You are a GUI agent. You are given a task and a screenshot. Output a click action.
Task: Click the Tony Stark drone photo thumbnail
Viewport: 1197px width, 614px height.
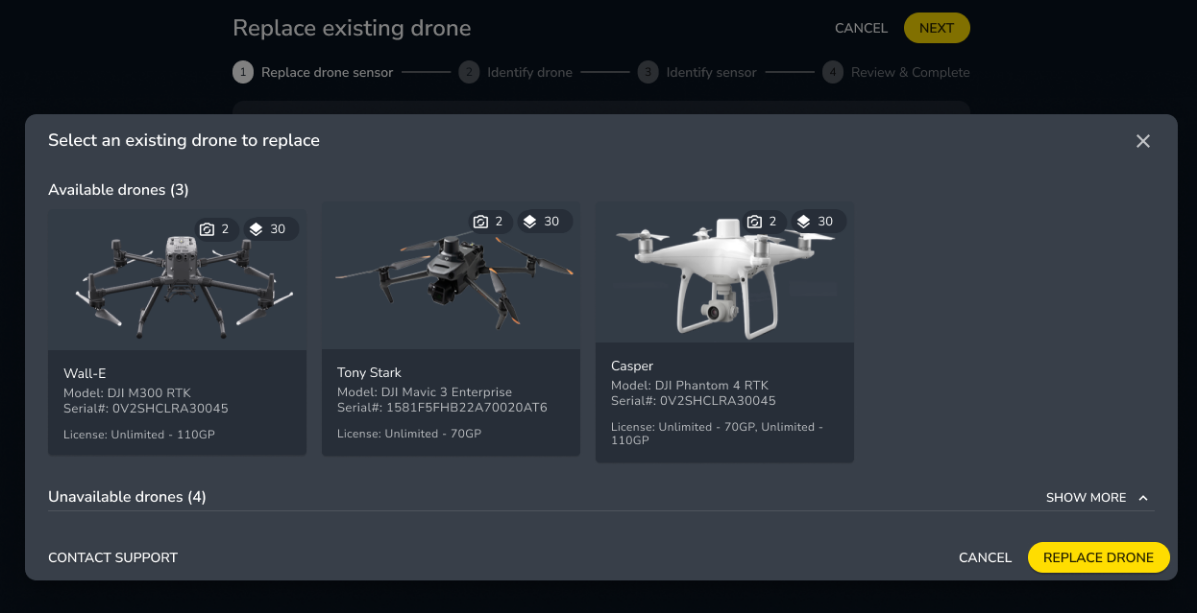(x=451, y=275)
